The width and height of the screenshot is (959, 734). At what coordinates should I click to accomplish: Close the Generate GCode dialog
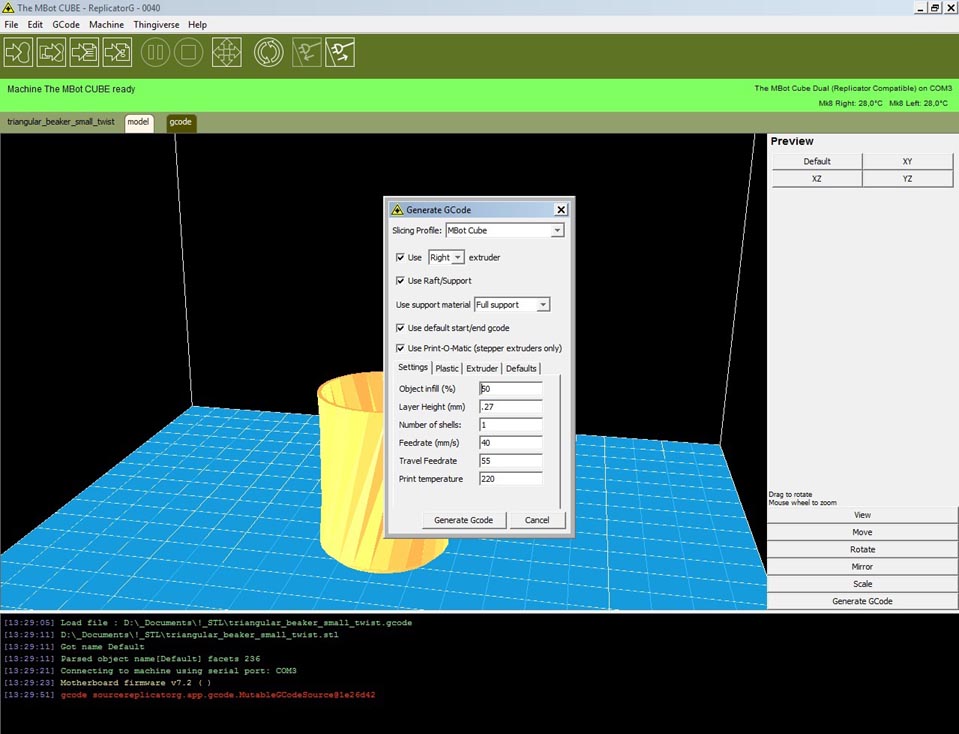point(561,210)
